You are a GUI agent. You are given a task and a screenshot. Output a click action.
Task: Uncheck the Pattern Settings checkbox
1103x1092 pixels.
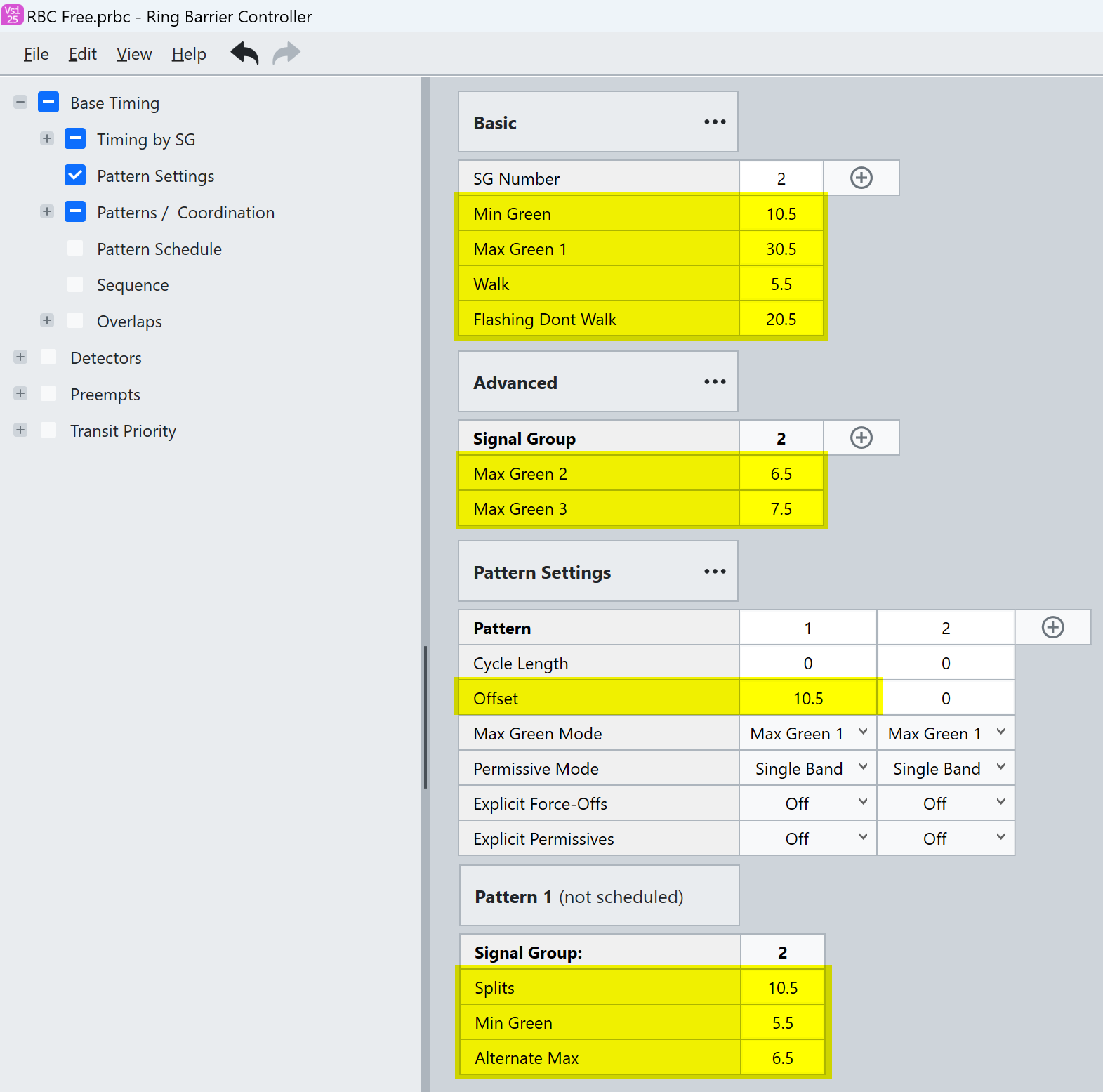[x=75, y=176]
